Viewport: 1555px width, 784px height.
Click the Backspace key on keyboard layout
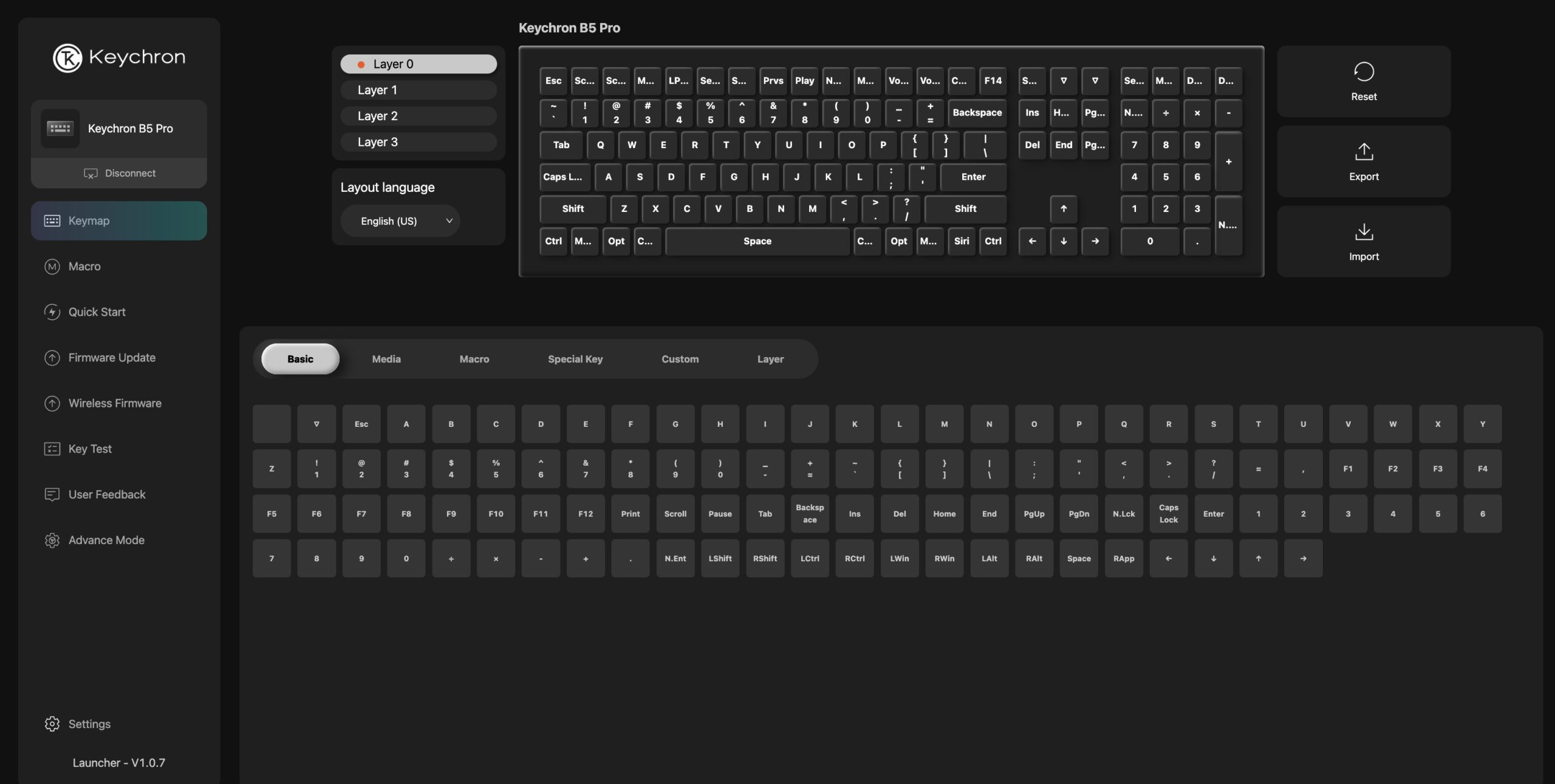[977, 113]
